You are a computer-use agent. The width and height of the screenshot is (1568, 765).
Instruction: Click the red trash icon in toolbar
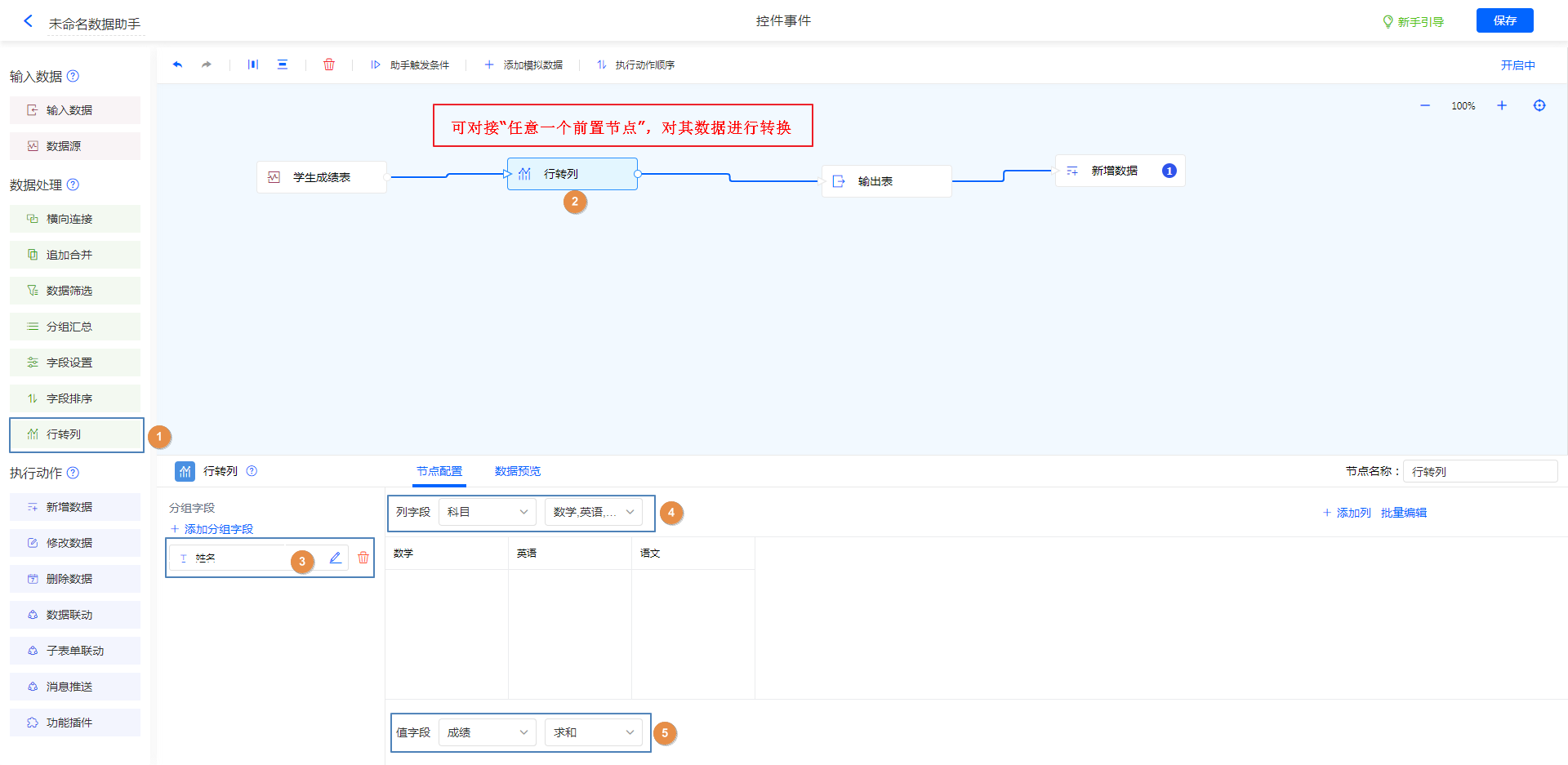[x=329, y=64]
